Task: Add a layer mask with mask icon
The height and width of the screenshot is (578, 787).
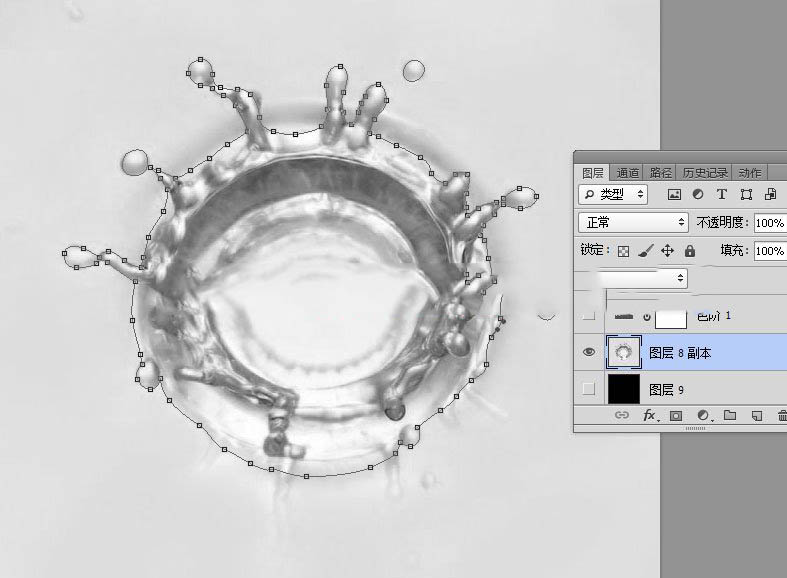Action: [x=676, y=415]
